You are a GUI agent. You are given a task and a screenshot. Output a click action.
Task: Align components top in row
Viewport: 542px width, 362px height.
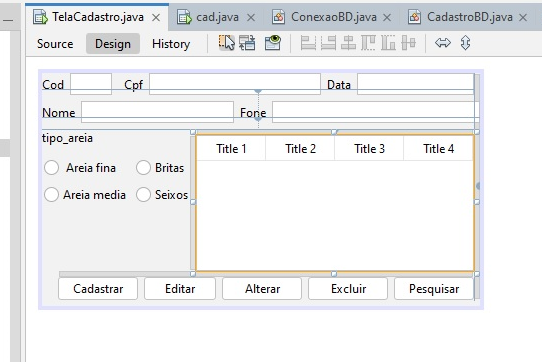[x=368, y=43]
